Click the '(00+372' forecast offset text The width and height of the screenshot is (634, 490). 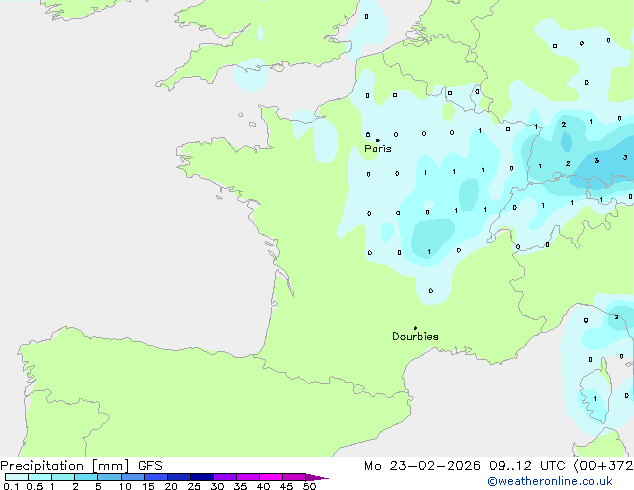(x=603, y=466)
